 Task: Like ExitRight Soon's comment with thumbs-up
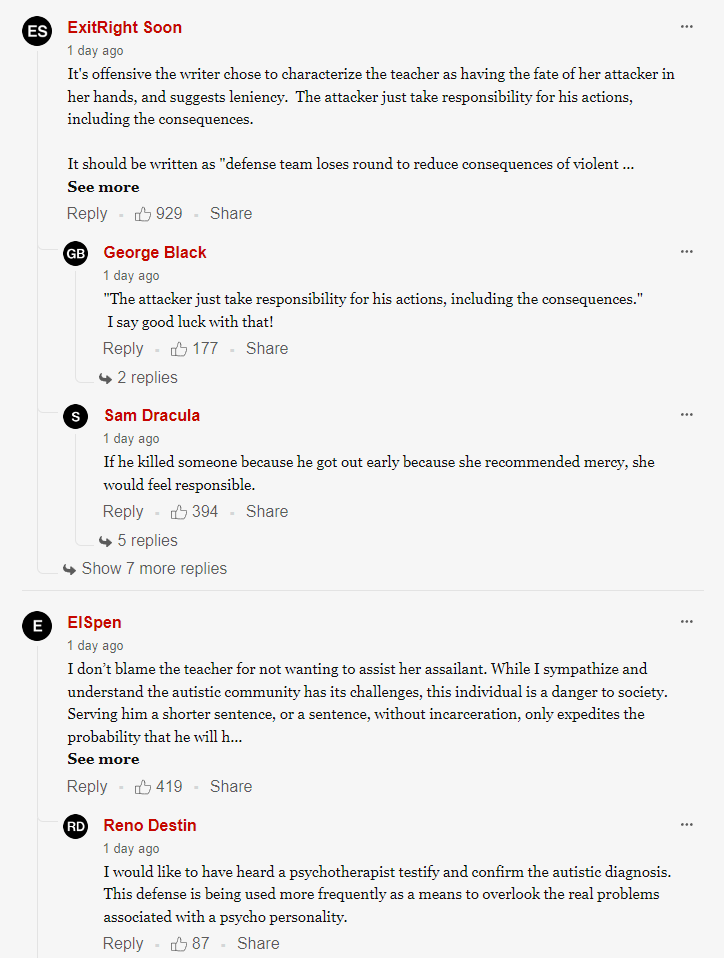[142, 214]
